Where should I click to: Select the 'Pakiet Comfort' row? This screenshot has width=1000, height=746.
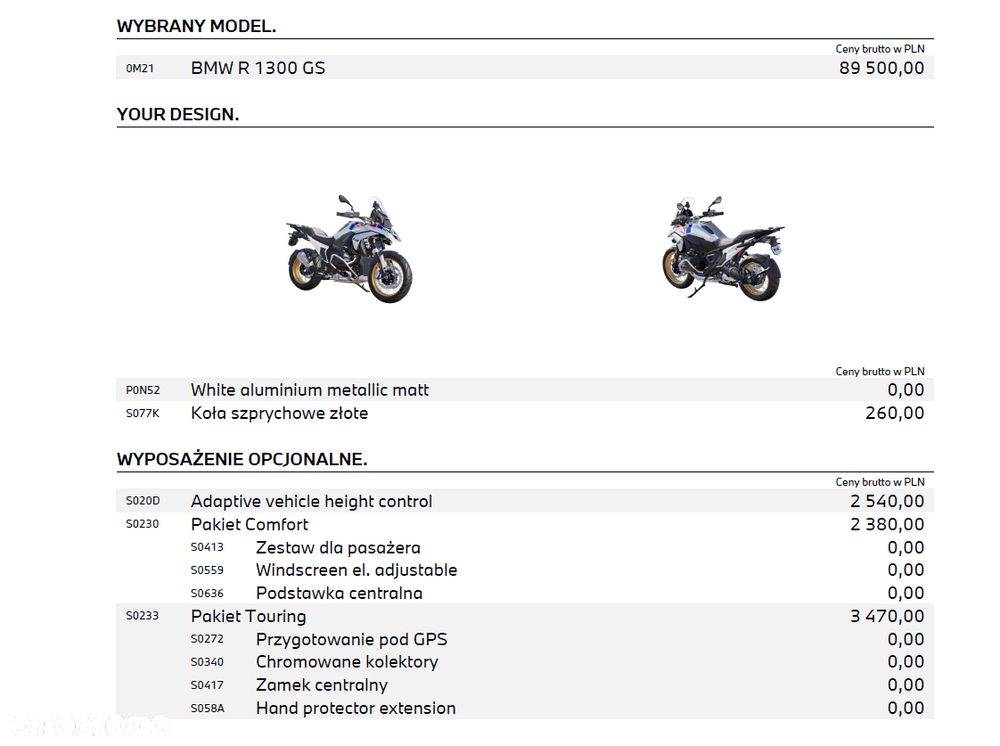click(x=525, y=524)
